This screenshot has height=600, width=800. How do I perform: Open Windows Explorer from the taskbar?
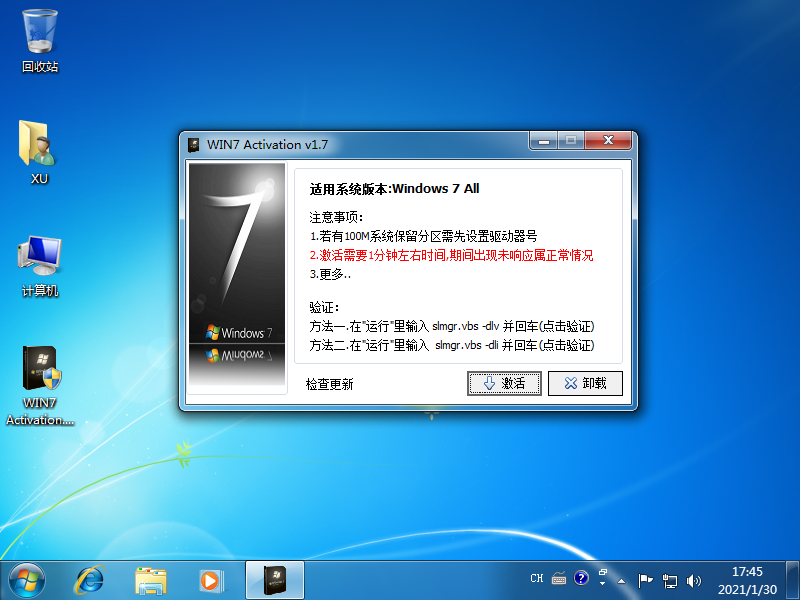150,579
